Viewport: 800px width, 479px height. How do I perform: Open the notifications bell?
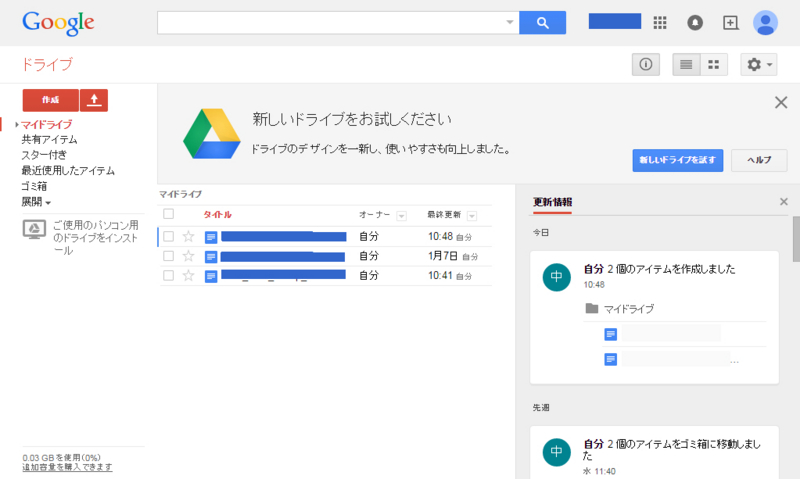click(694, 22)
